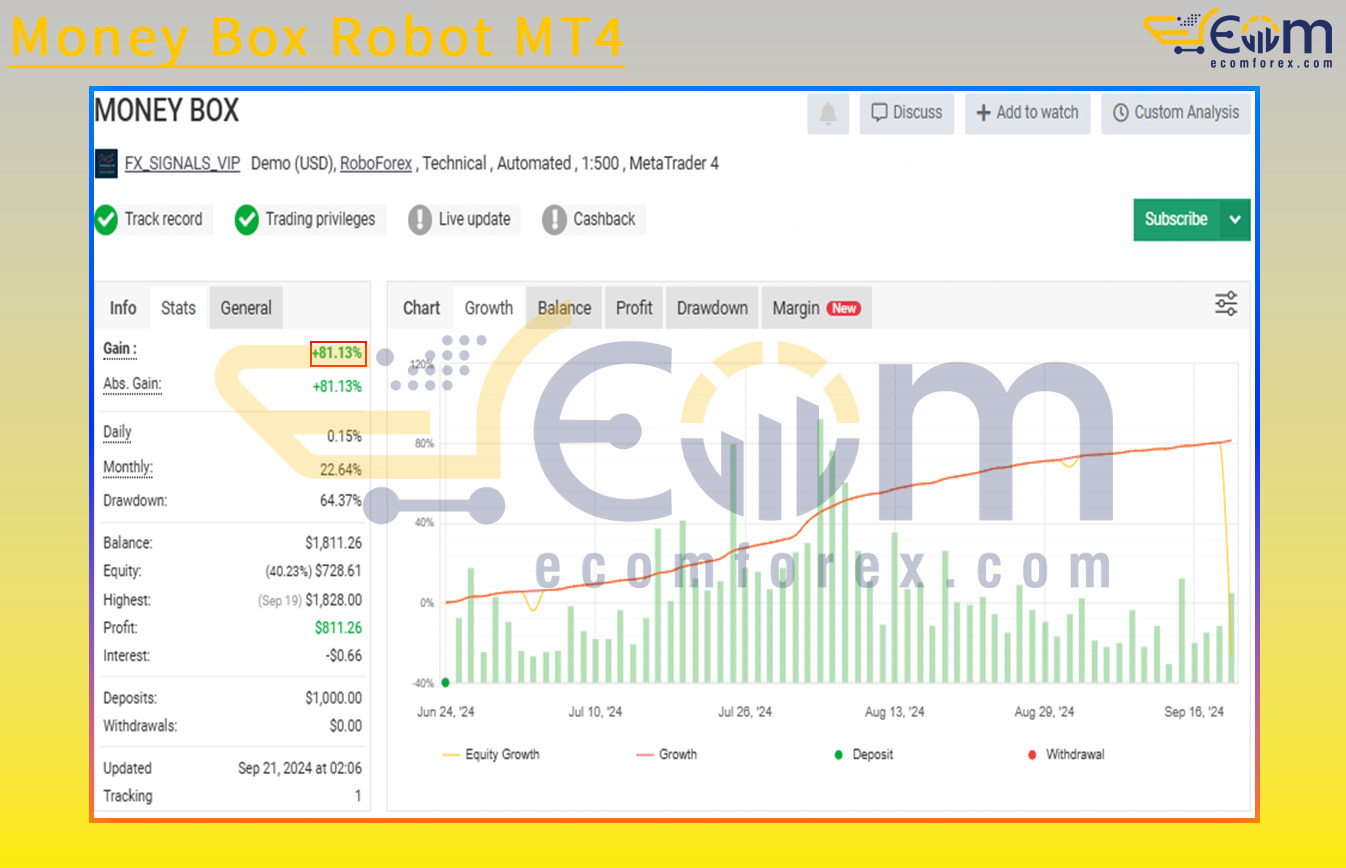Click the Equity value $728.61

(x=338, y=571)
